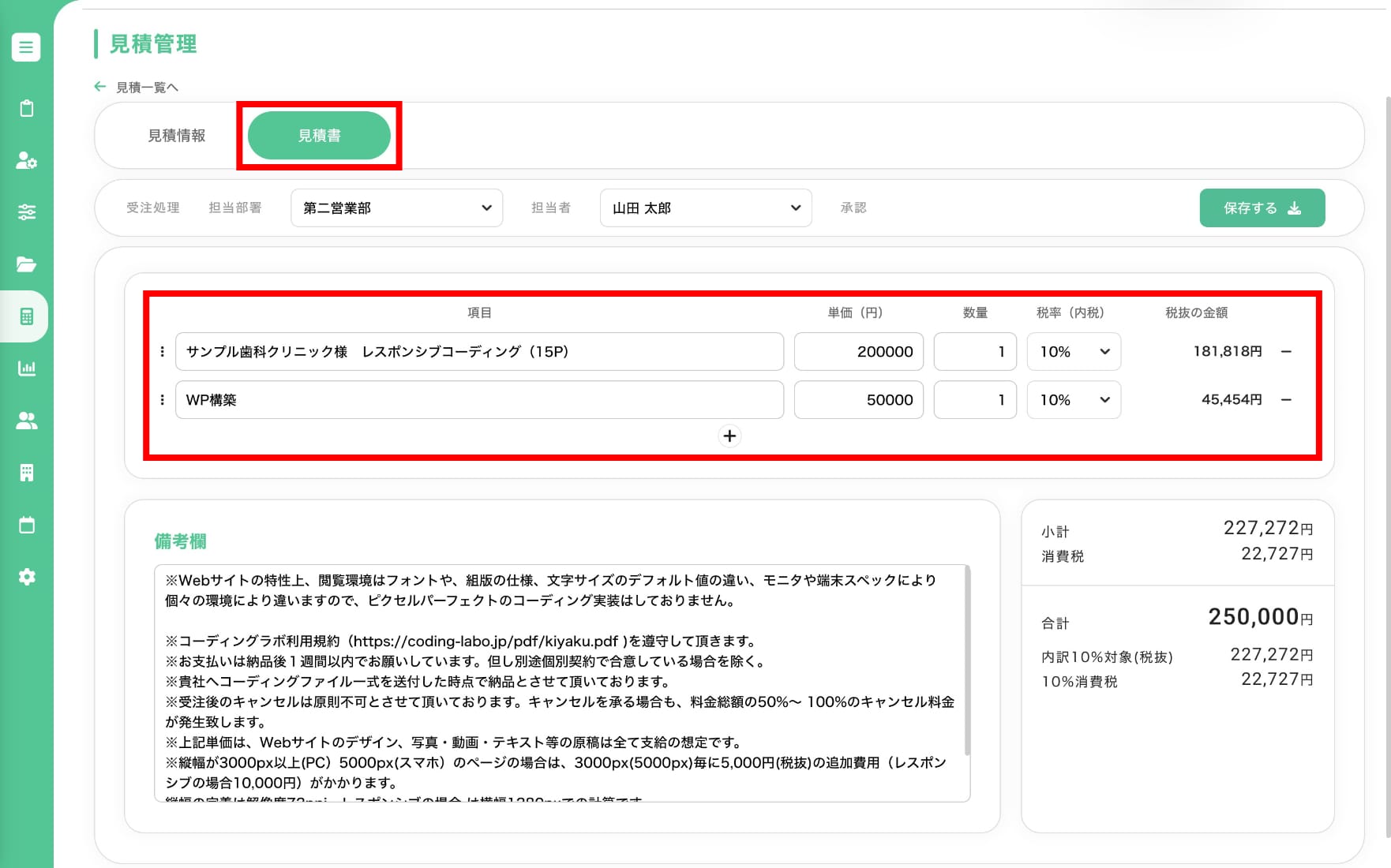
Task: Open tax rate dropdown in the 50000 row
Action: click(x=1074, y=400)
